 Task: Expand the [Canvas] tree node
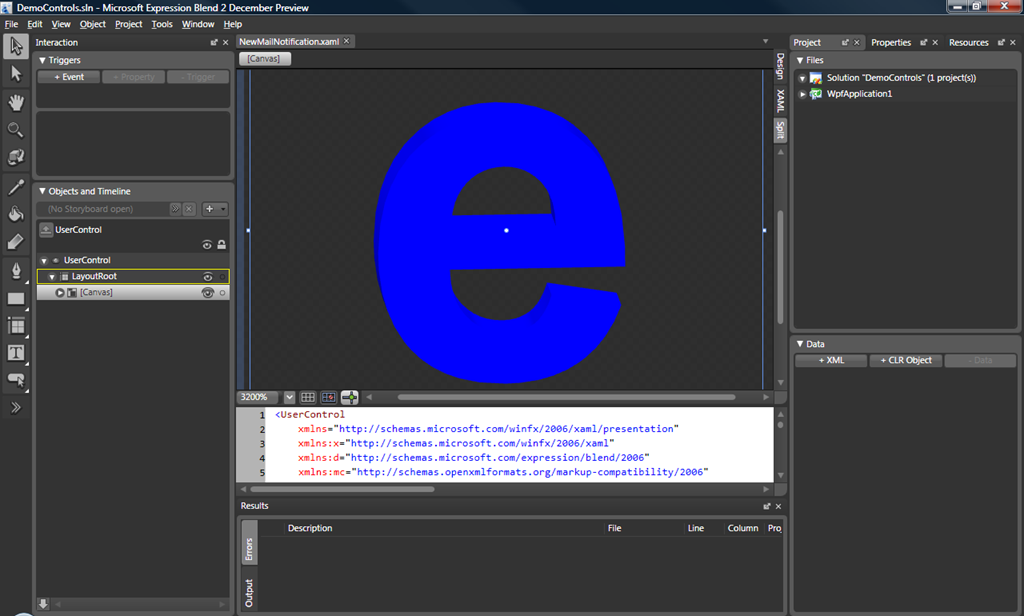[x=59, y=293]
